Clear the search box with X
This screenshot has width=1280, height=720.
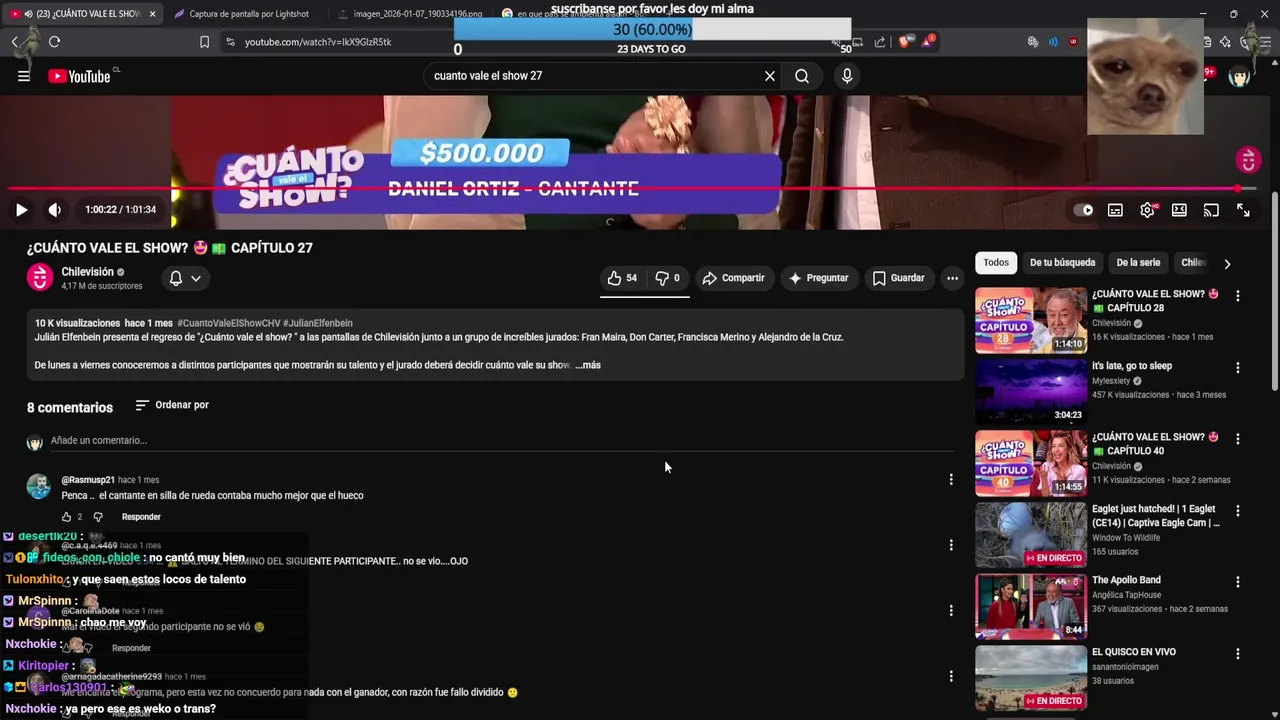770,76
